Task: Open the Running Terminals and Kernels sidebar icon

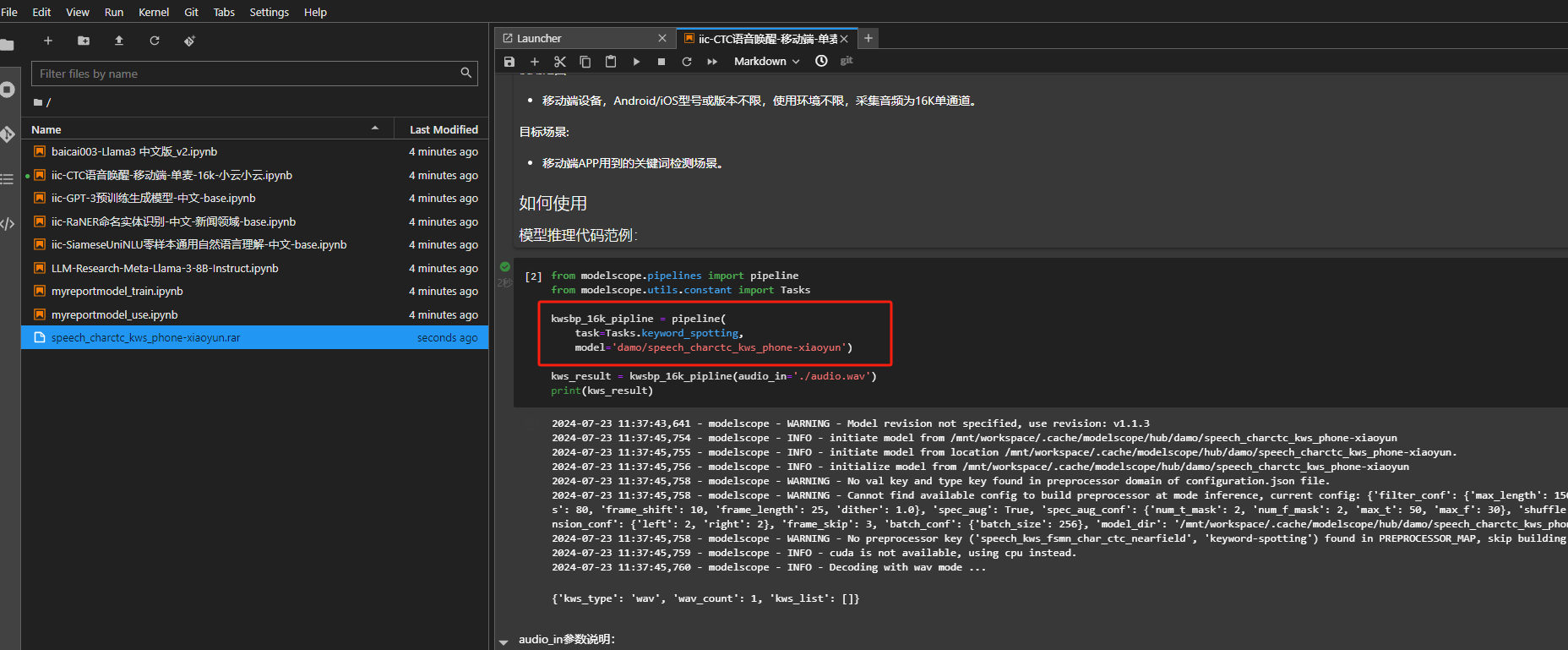Action: pos(8,90)
